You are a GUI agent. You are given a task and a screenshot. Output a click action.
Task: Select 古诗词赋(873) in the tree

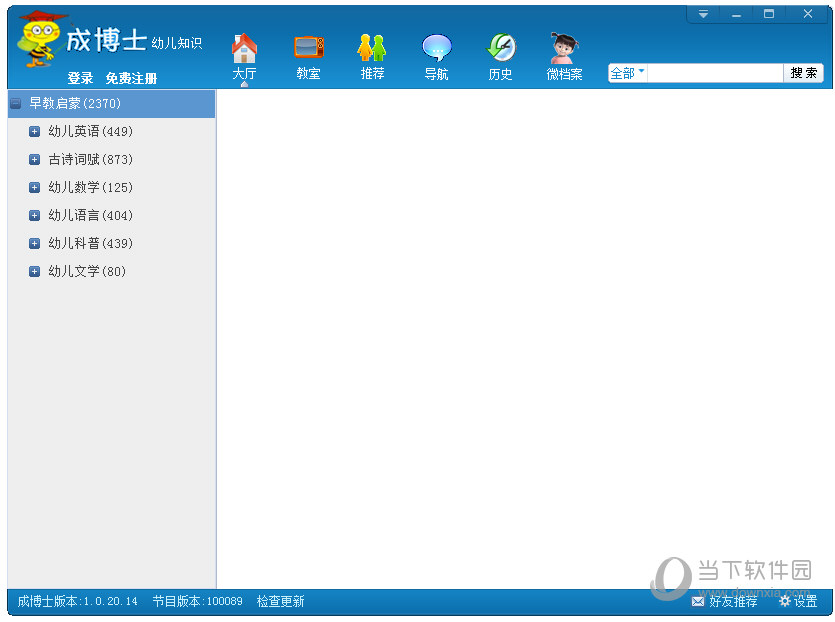pyautogui.click(x=91, y=159)
